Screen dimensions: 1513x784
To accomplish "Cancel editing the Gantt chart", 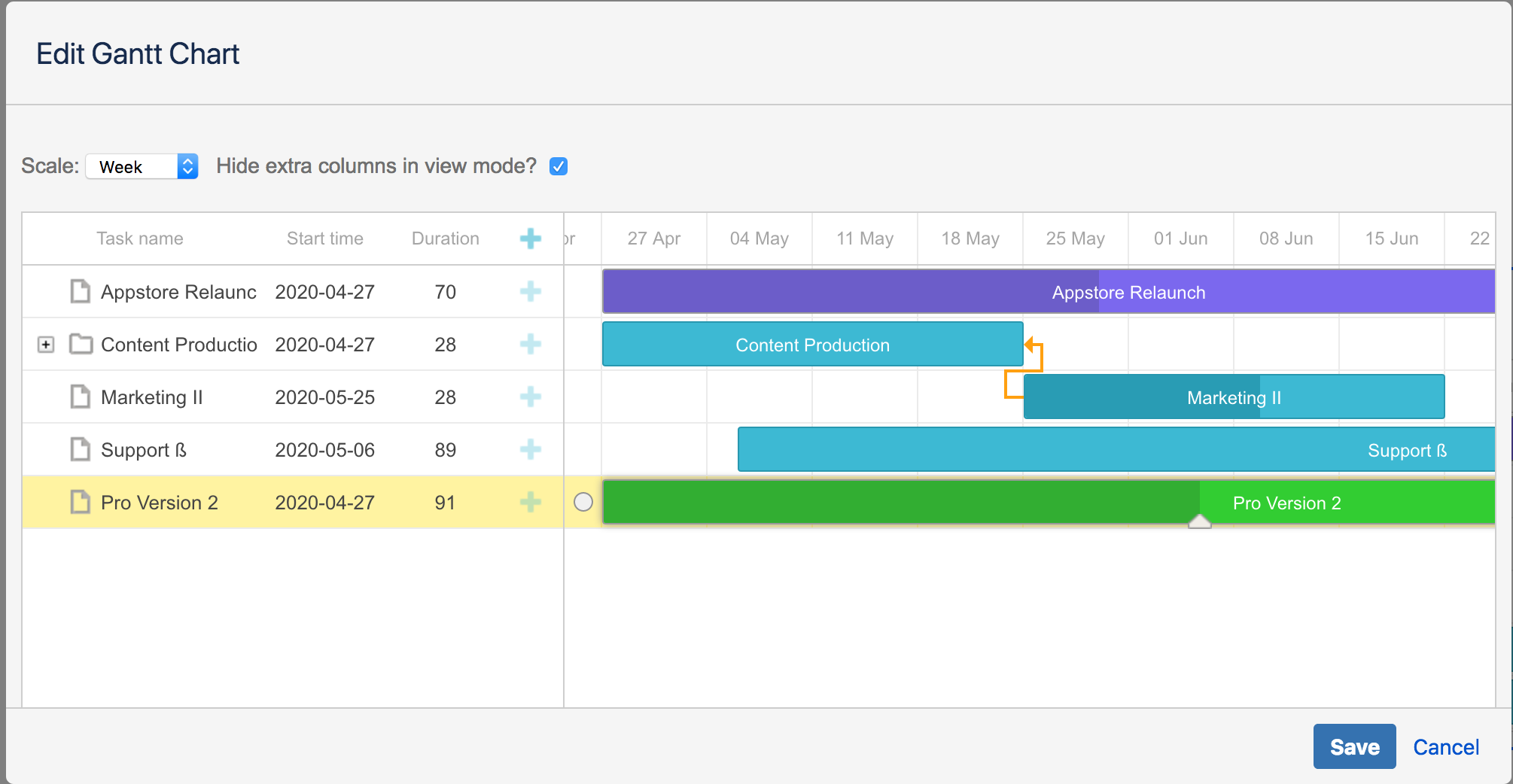I will (x=1445, y=747).
